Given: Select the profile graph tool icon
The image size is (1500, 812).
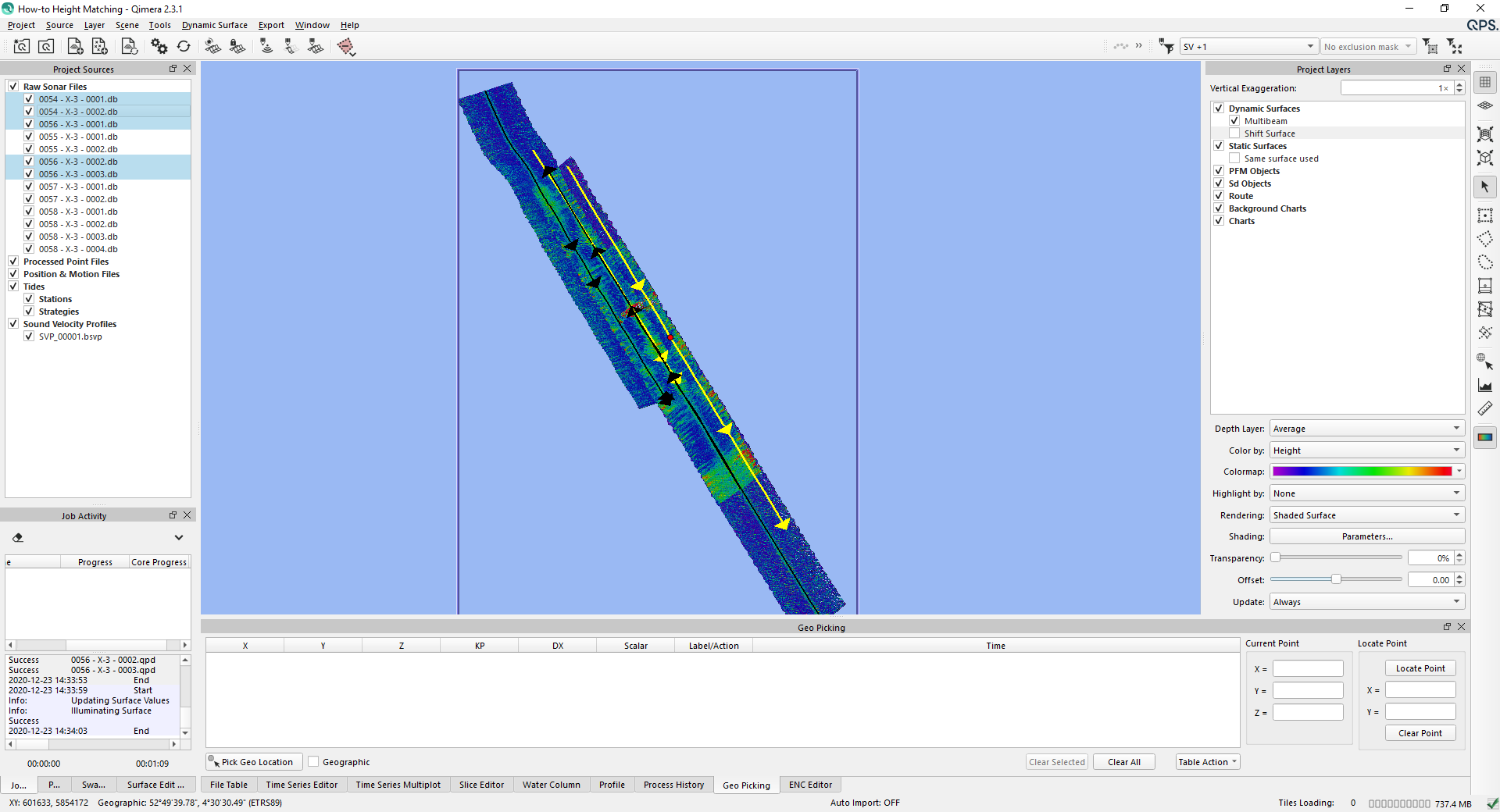Looking at the screenshot, I should (1485, 385).
